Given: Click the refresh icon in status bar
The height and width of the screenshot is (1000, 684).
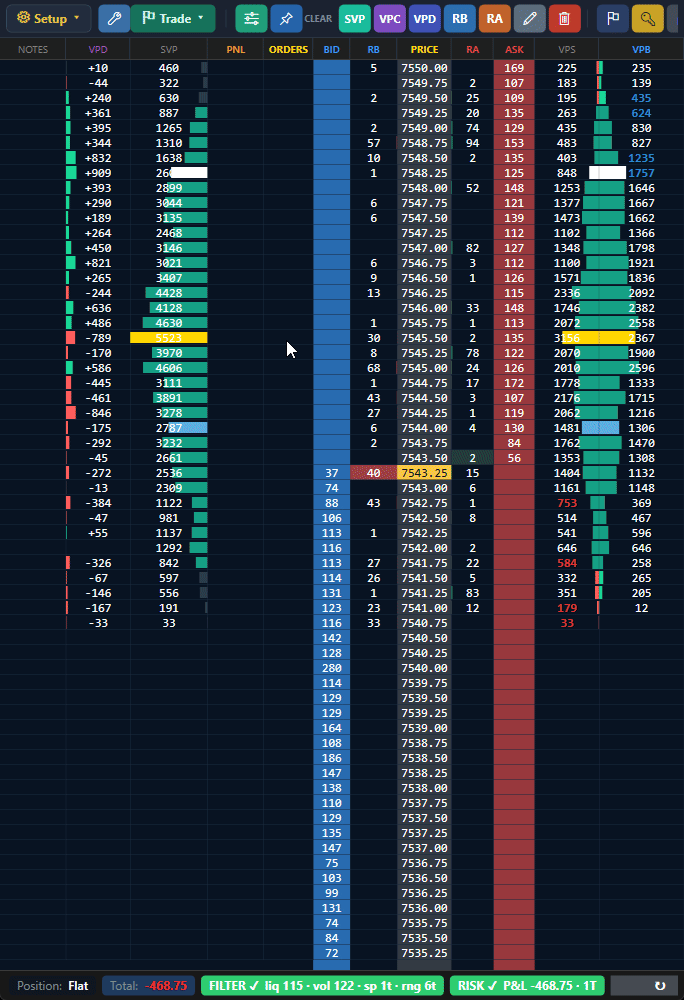Looking at the screenshot, I should point(660,985).
